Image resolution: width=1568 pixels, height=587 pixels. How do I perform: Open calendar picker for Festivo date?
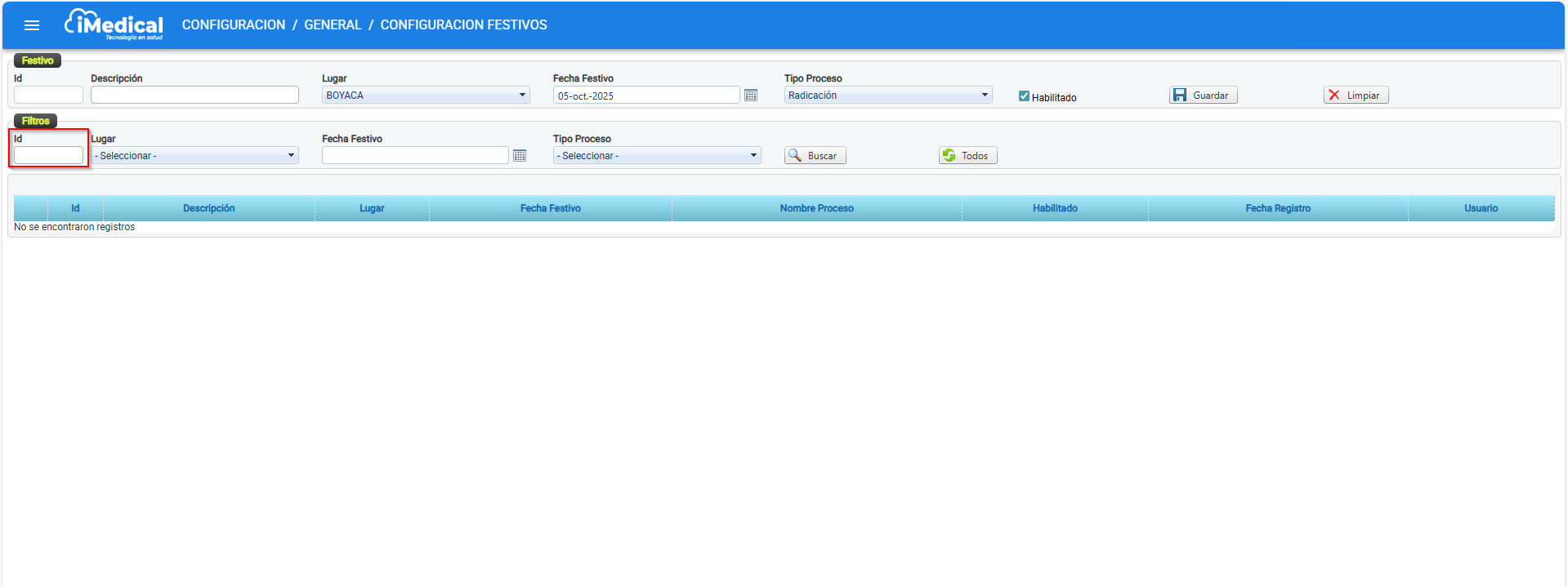click(x=751, y=96)
